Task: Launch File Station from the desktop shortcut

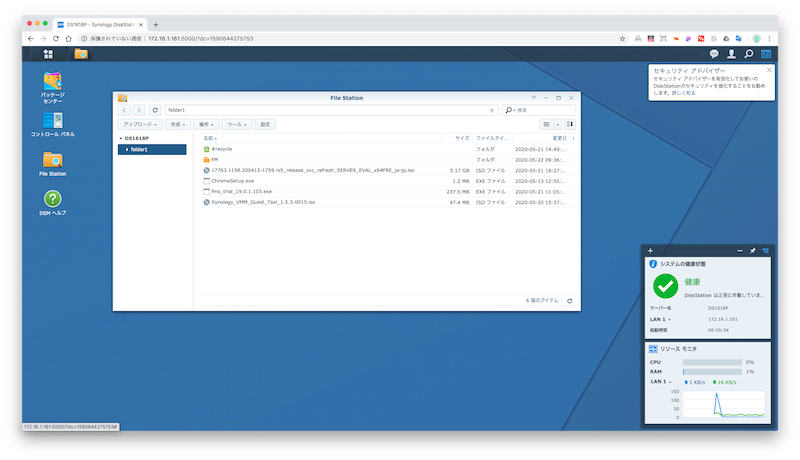Action: [x=53, y=164]
